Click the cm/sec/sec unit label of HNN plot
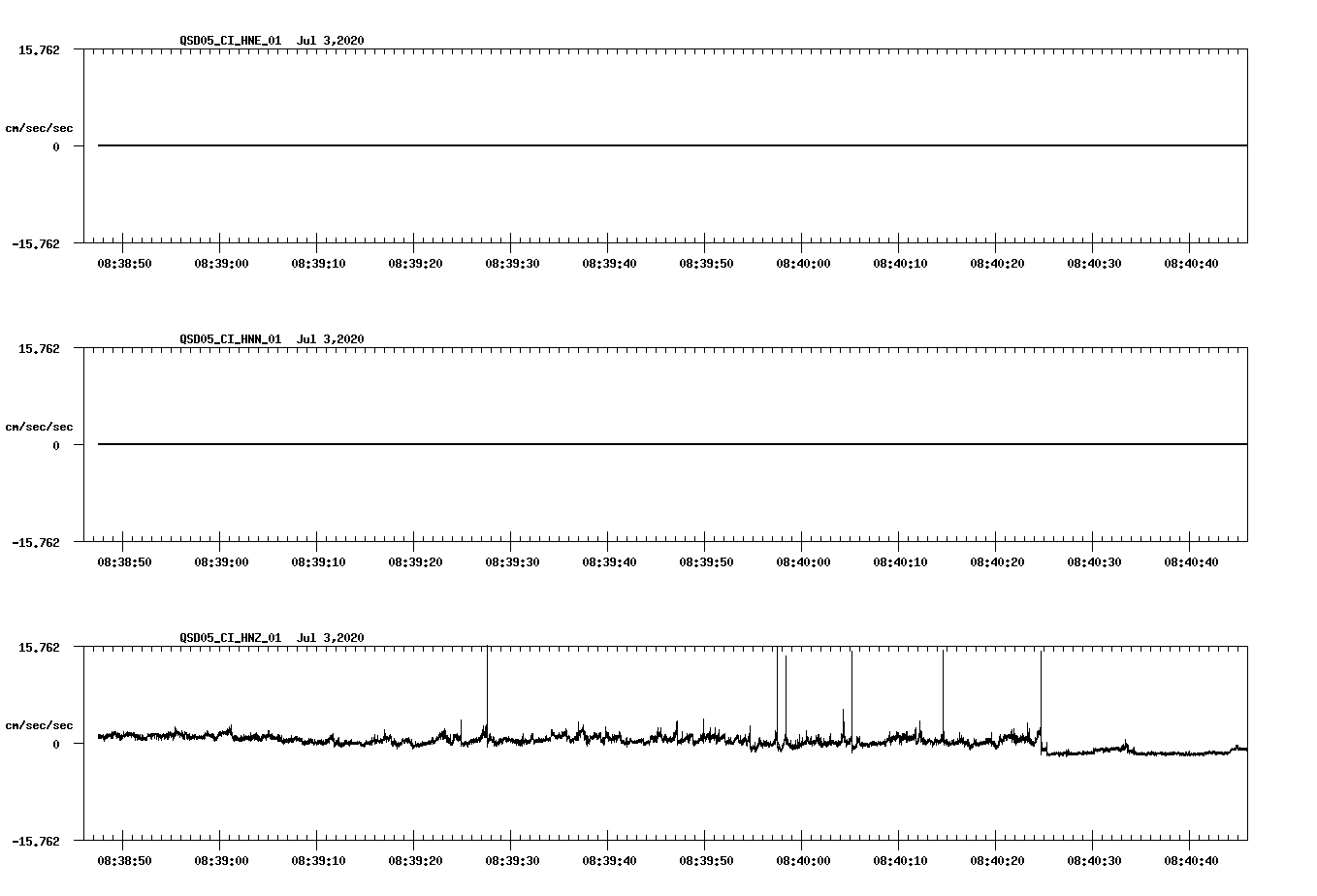Image resolution: width=1317 pixels, height=896 pixels. [39, 427]
